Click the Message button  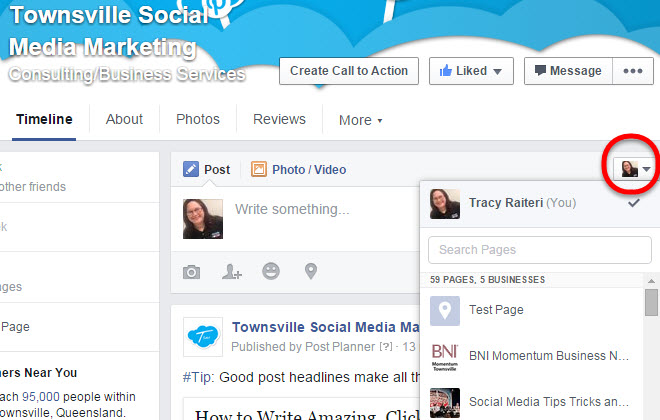568,71
